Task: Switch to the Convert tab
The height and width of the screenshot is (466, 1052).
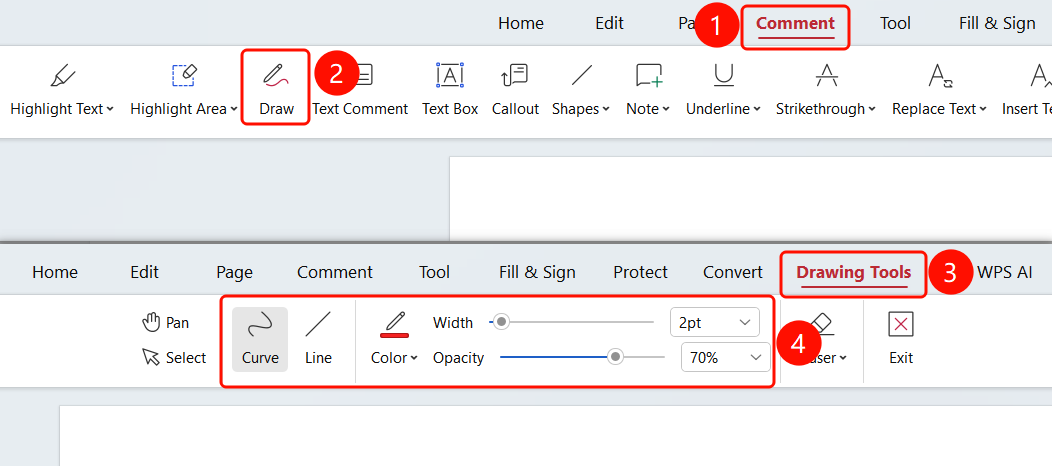Action: [x=733, y=272]
